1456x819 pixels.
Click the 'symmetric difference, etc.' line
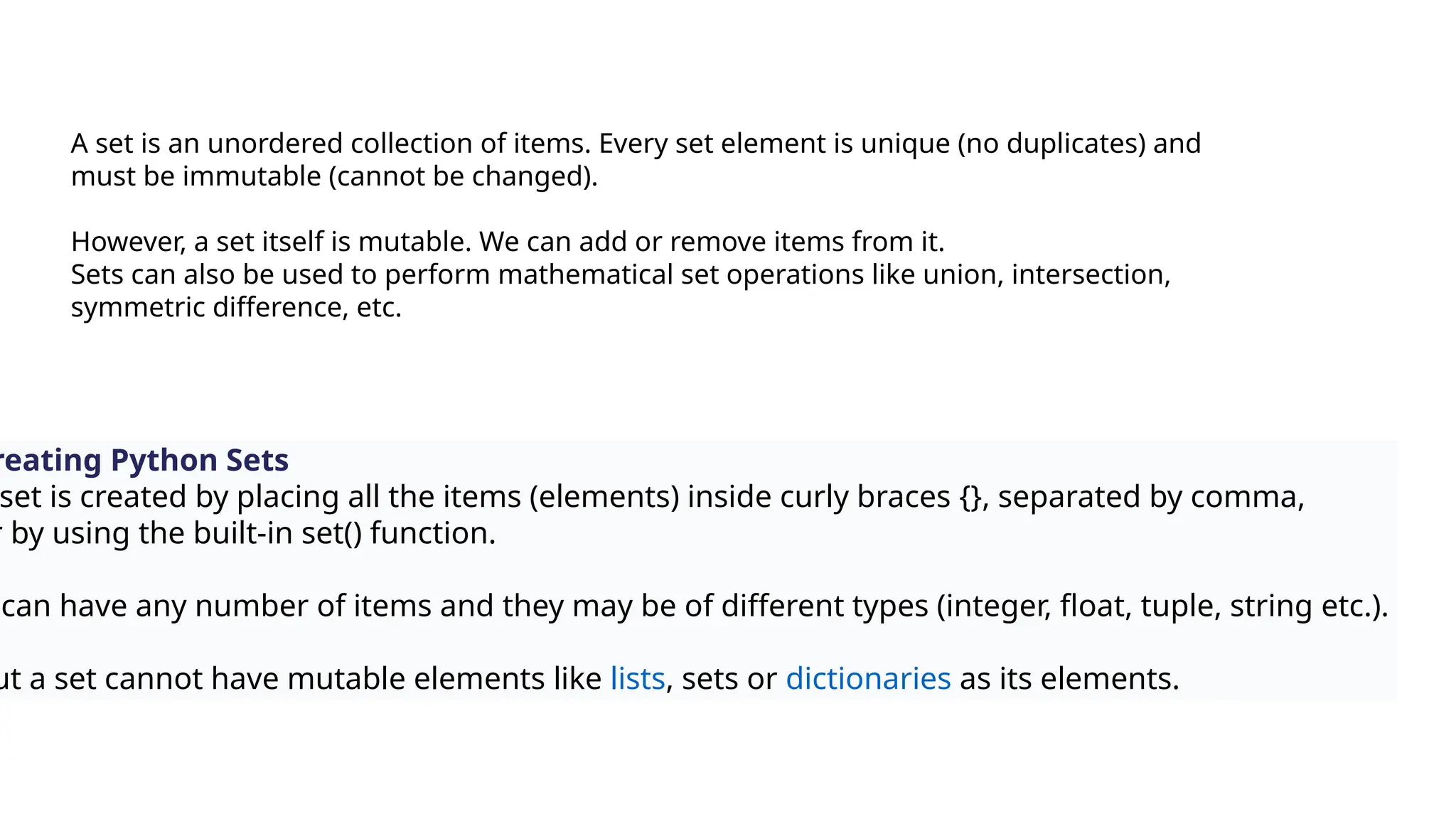[x=237, y=307]
